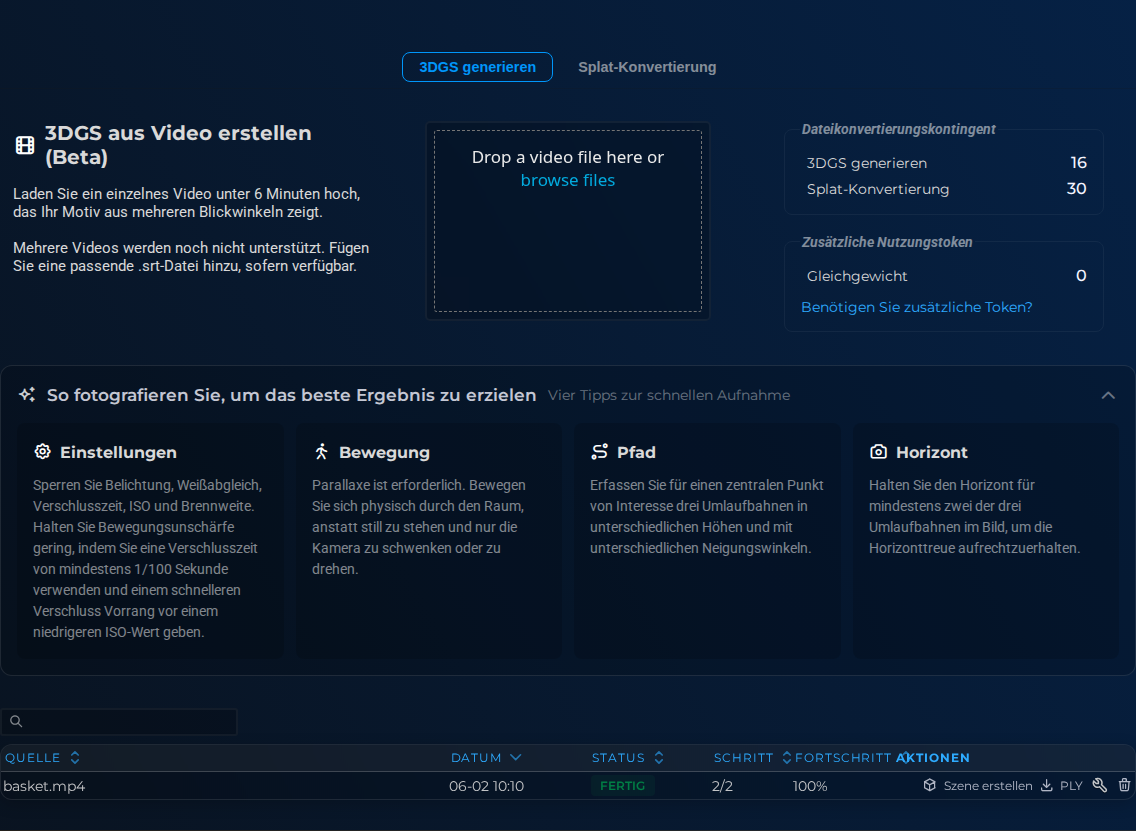
Task: Click the date 06-02 10:10 cell
Action: pos(486,786)
